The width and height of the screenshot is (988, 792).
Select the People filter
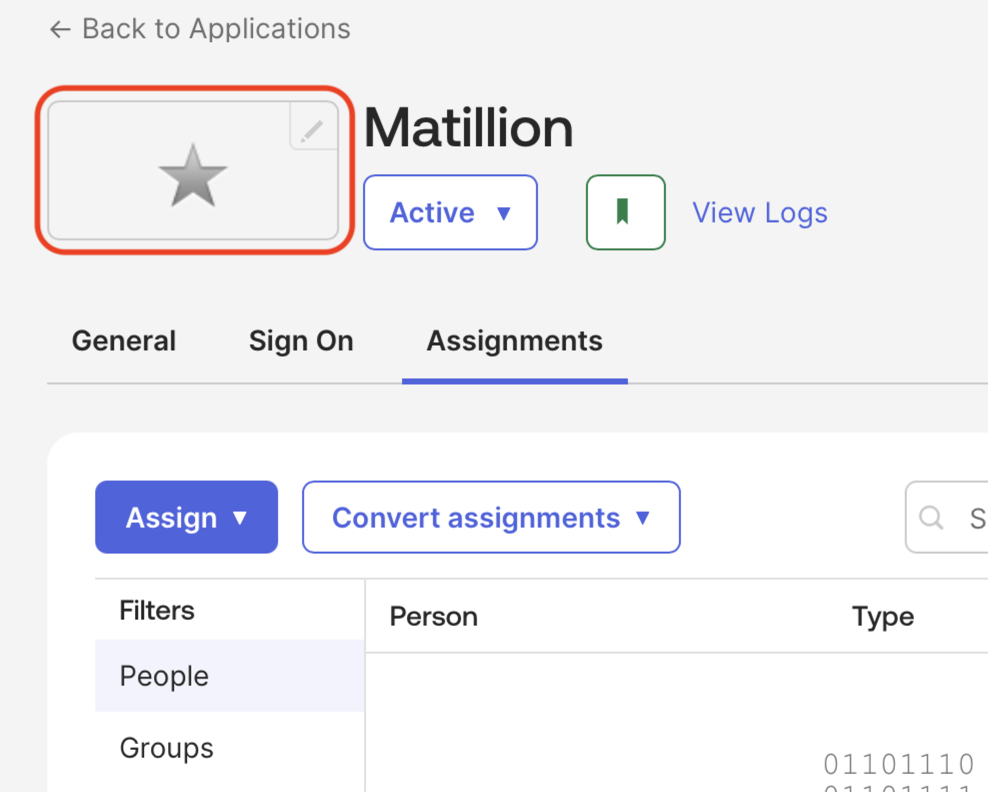(x=164, y=676)
